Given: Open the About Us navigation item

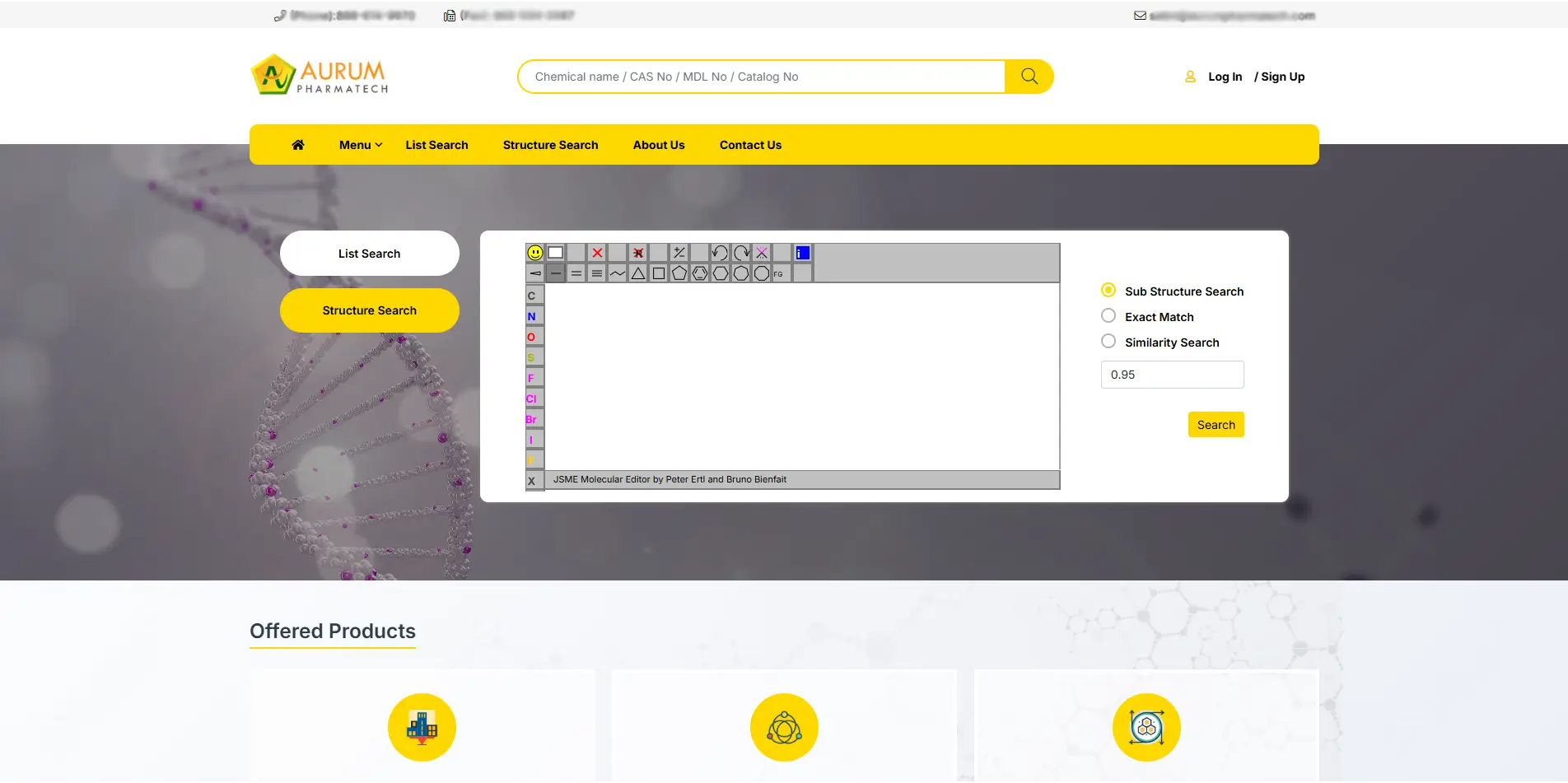Looking at the screenshot, I should coord(658,145).
